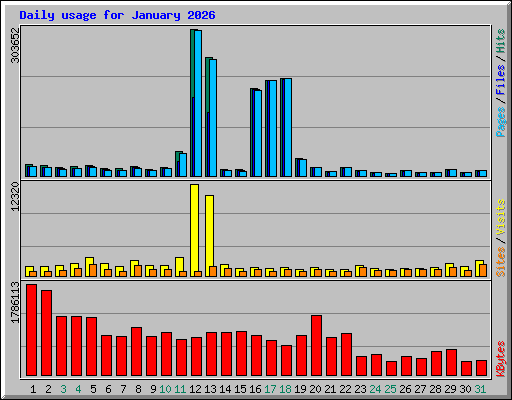Screen dimensions: 512x400
Task: Select the 1786113 axis value
Action: (x=15, y=303)
